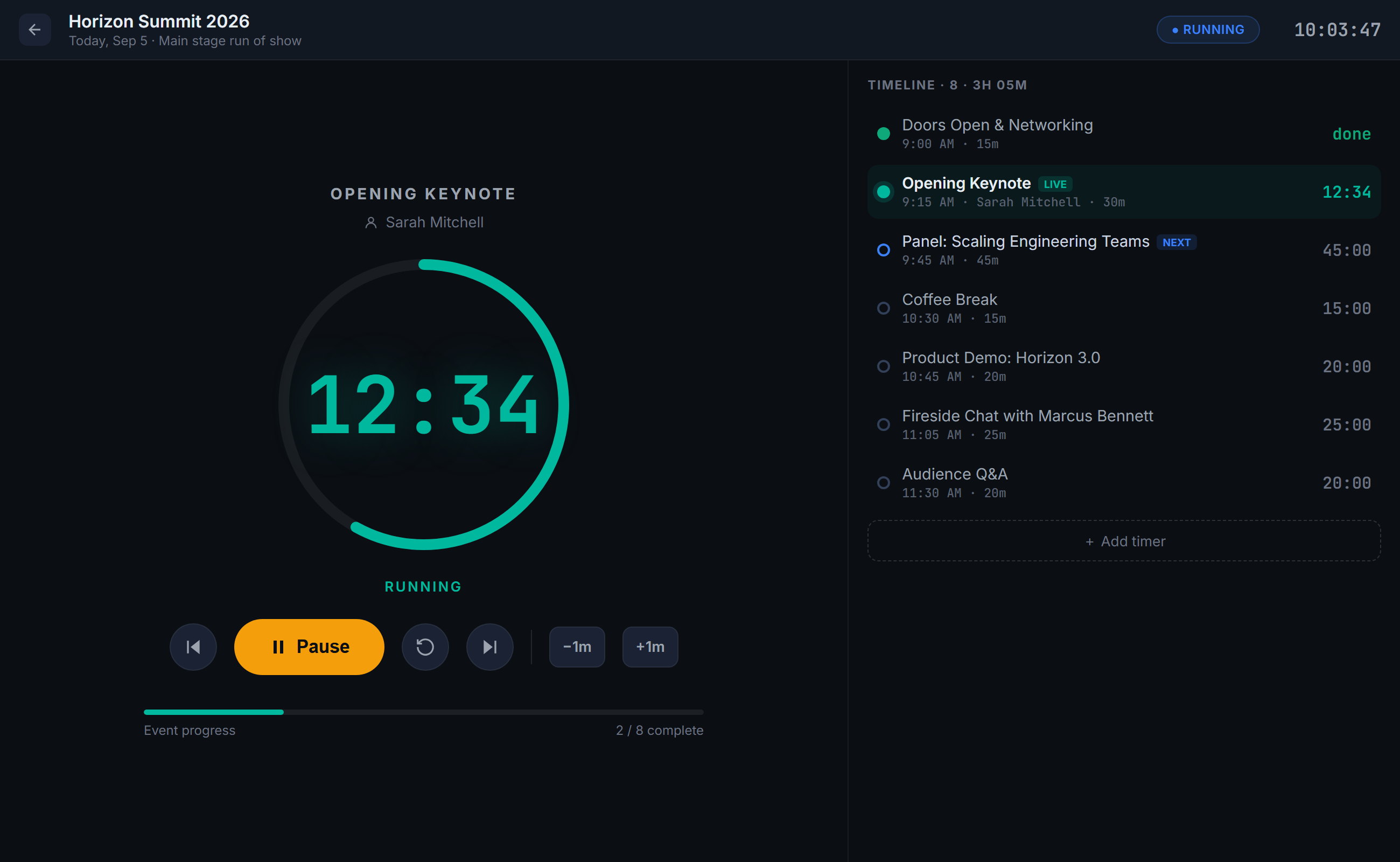Reset the current timer
The height and width of the screenshot is (862, 1400).
pyautogui.click(x=425, y=647)
